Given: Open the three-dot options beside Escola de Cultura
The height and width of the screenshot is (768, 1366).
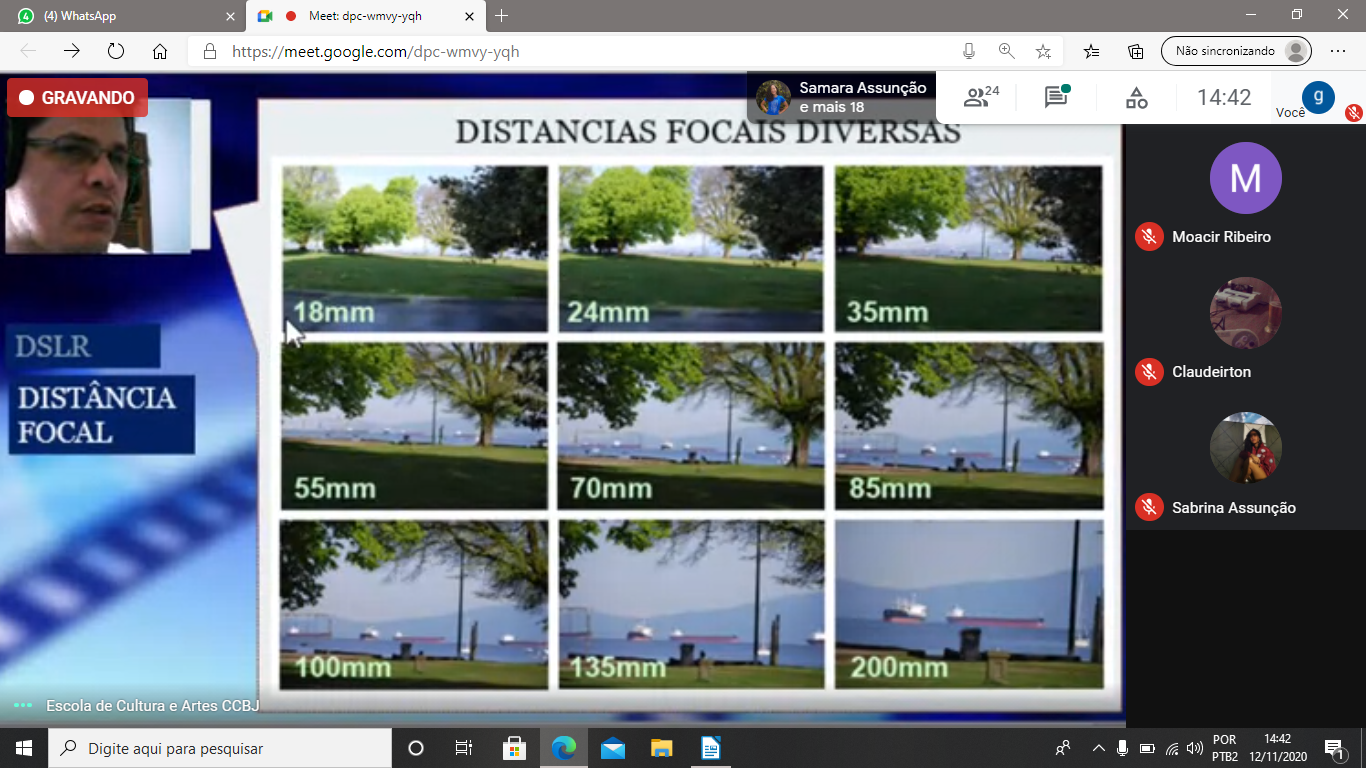Looking at the screenshot, I should [x=23, y=706].
